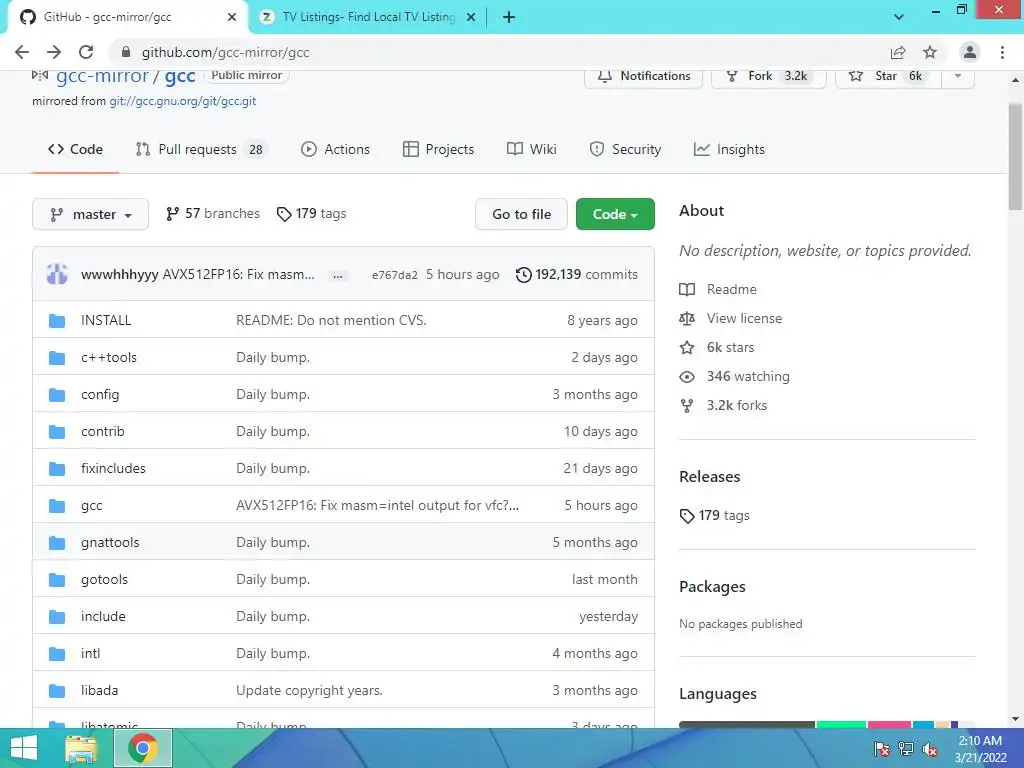Open the Windows Start button
This screenshot has width=1024, height=768.
[24, 748]
